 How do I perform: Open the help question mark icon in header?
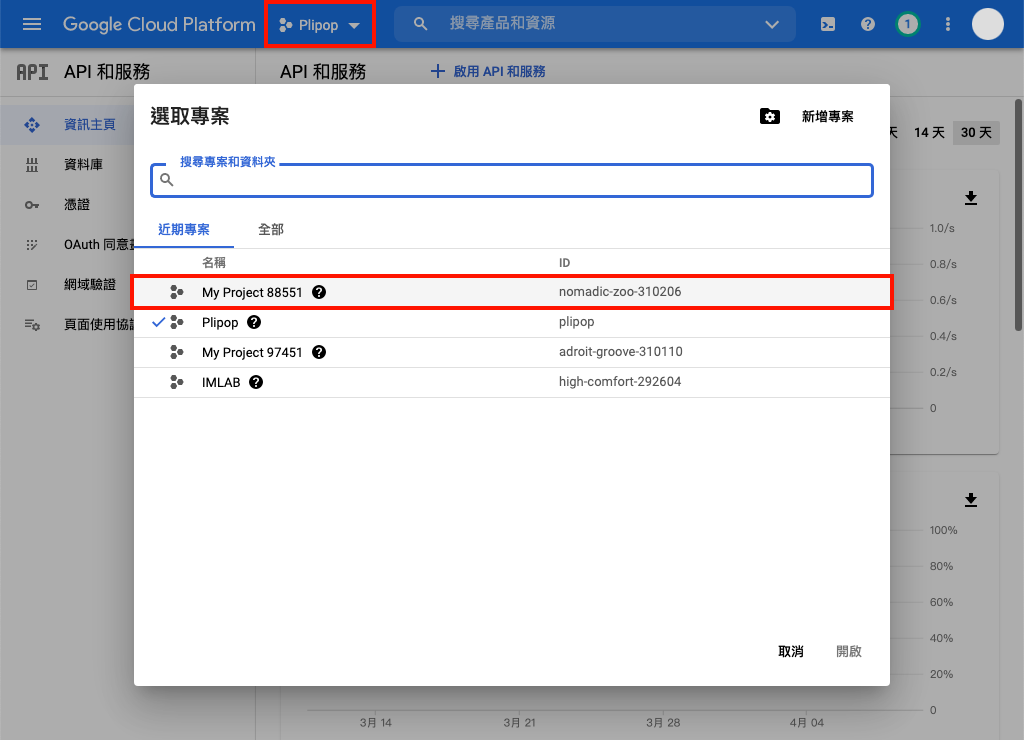pos(867,24)
